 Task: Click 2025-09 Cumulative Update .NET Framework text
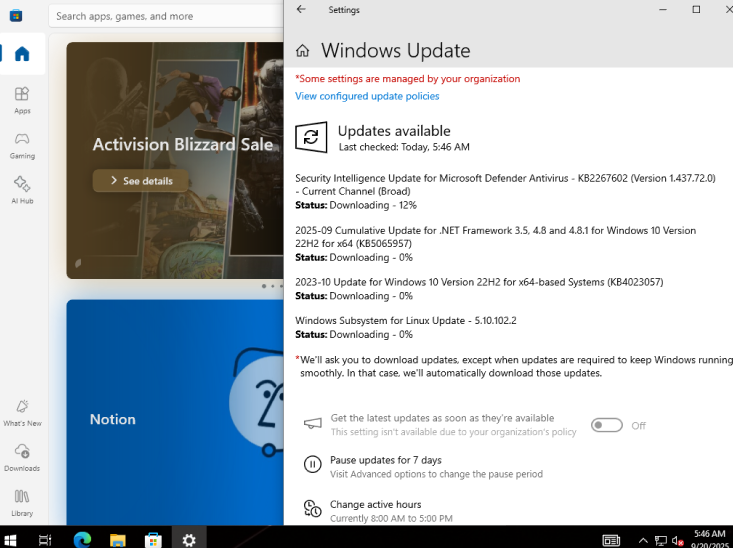click(496, 237)
